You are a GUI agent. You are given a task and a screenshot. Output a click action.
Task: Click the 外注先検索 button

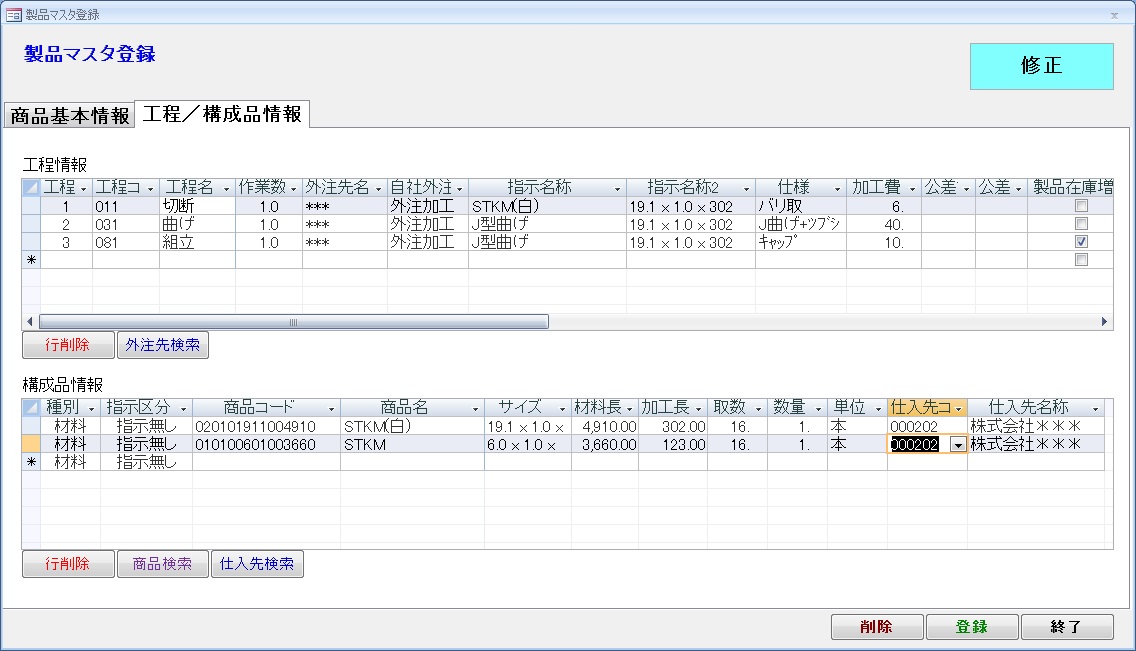[x=162, y=345]
